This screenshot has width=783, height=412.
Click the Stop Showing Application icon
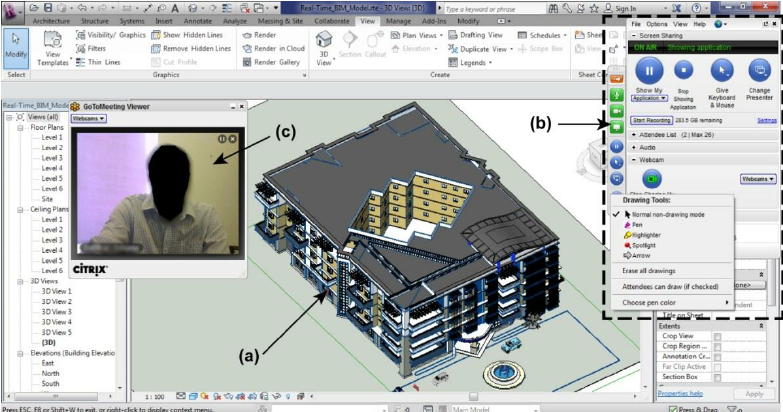click(x=683, y=70)
